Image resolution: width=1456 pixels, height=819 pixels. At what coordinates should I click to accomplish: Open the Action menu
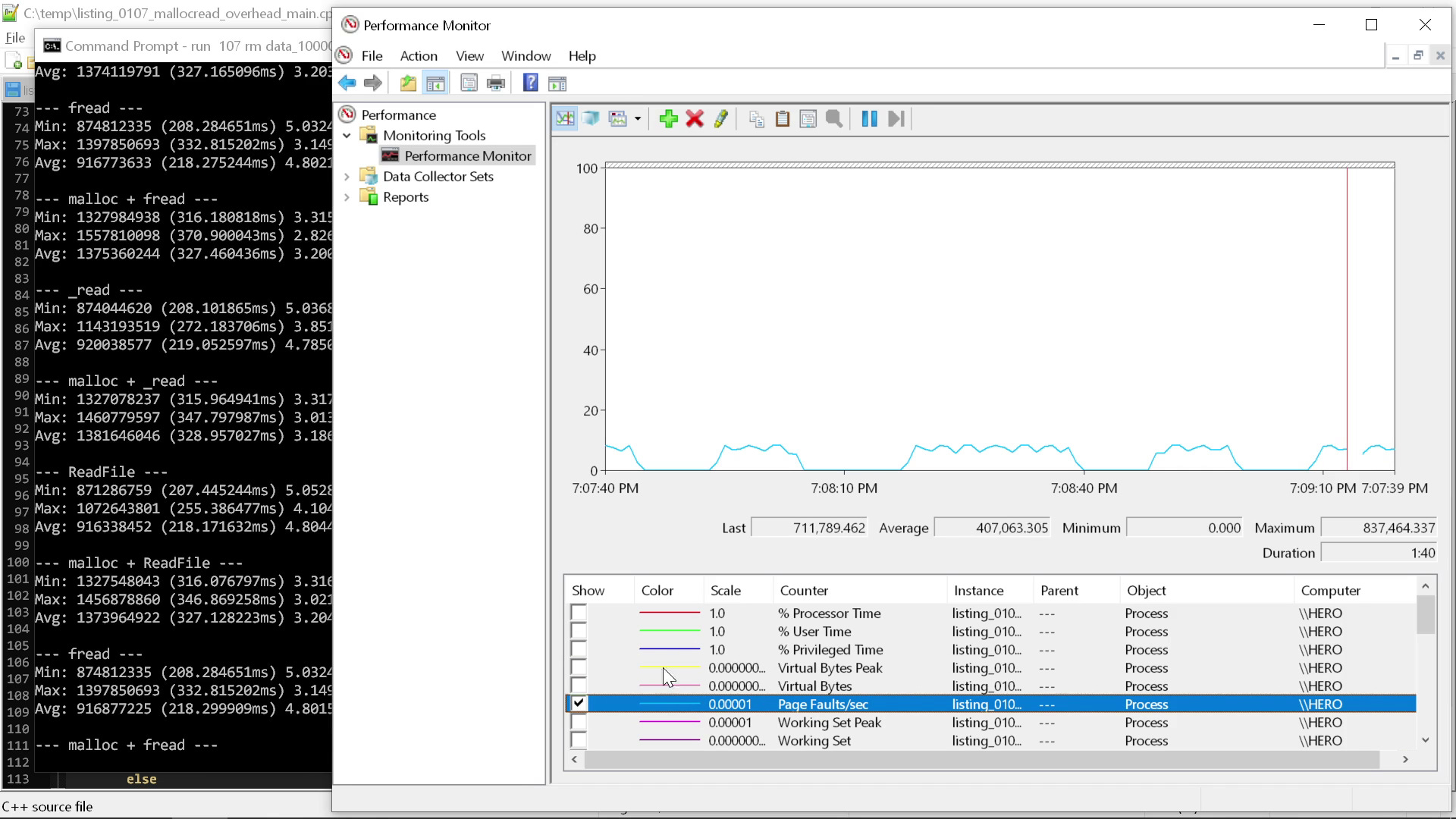419,55
